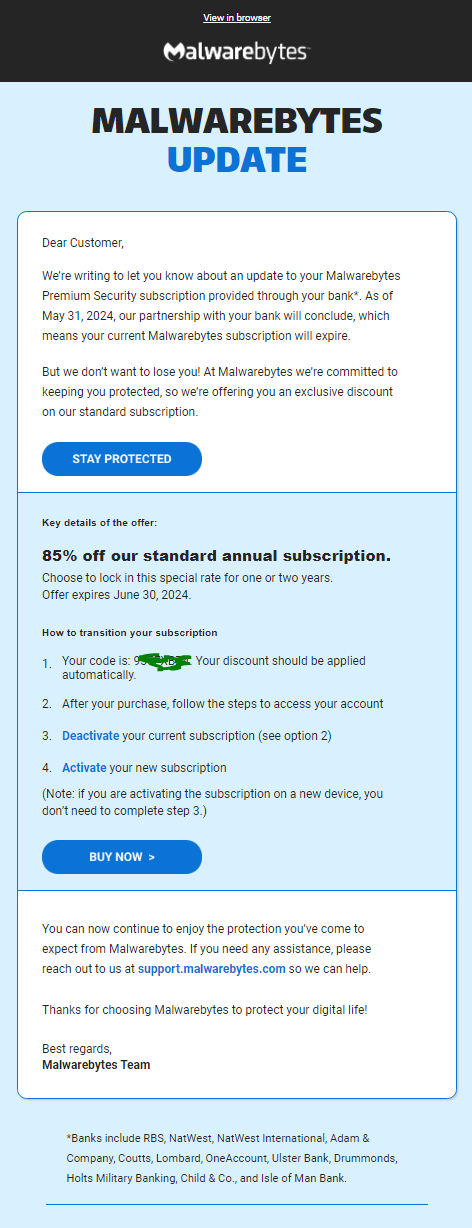Click the Thanks for choosing Malwarebytes line

click(204, 1010)
